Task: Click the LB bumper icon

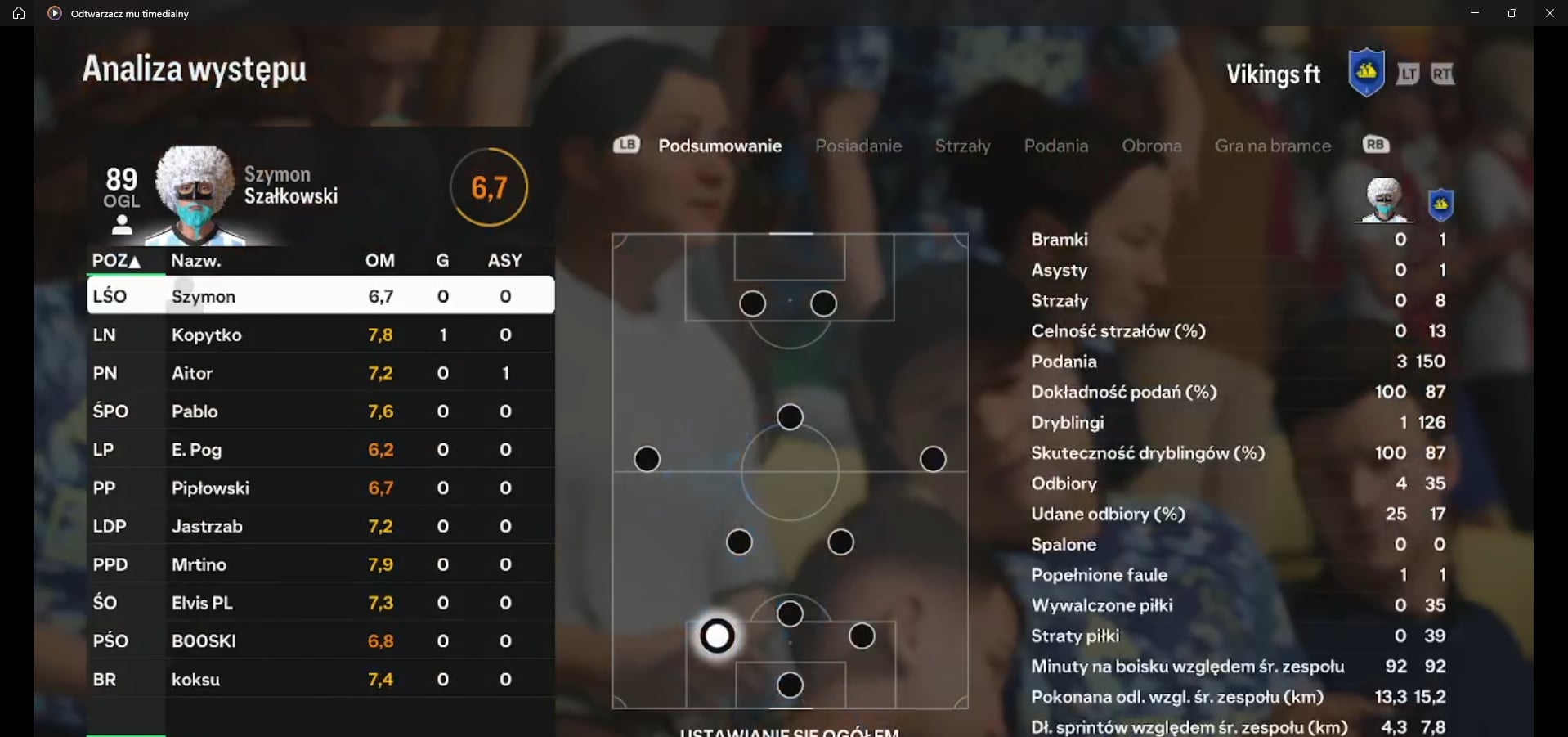Action: 626,145
